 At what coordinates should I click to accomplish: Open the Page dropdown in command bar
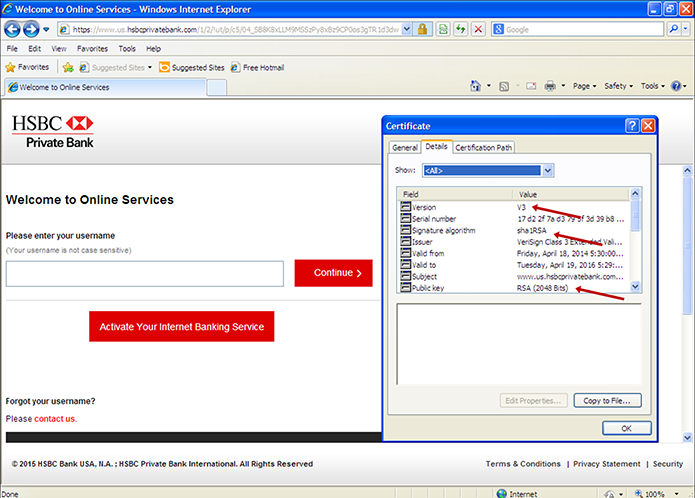pos(584,87)
